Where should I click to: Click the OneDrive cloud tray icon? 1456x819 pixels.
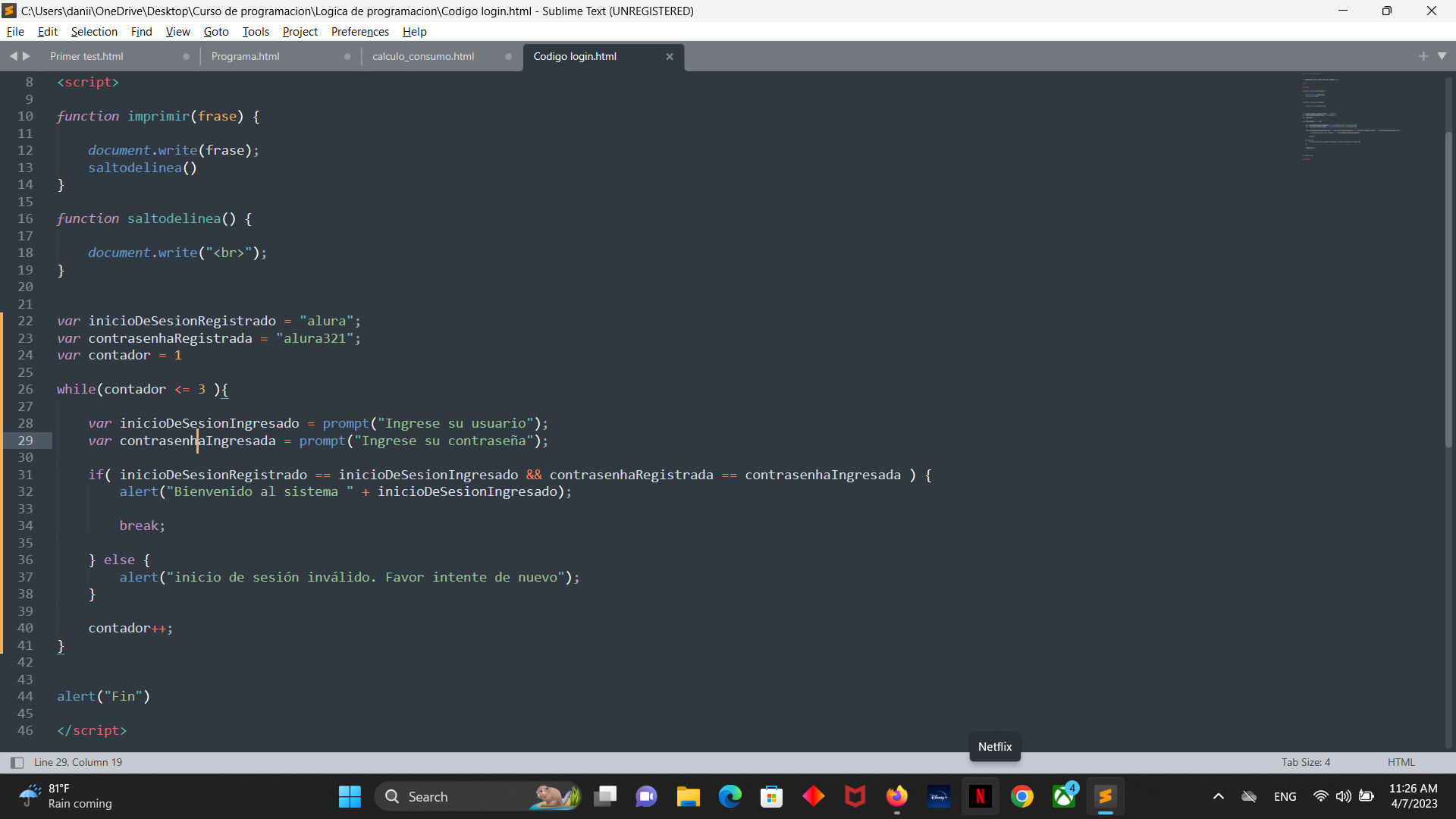[1249, 796]
